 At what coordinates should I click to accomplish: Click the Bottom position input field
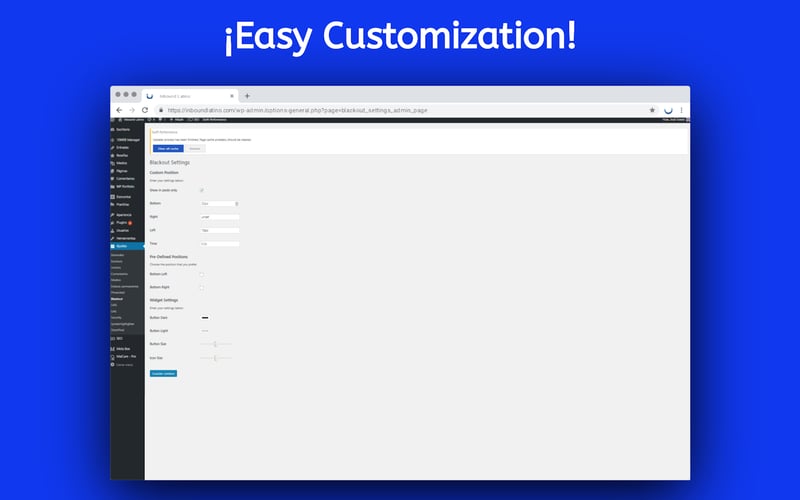click(x=219, y=204)
